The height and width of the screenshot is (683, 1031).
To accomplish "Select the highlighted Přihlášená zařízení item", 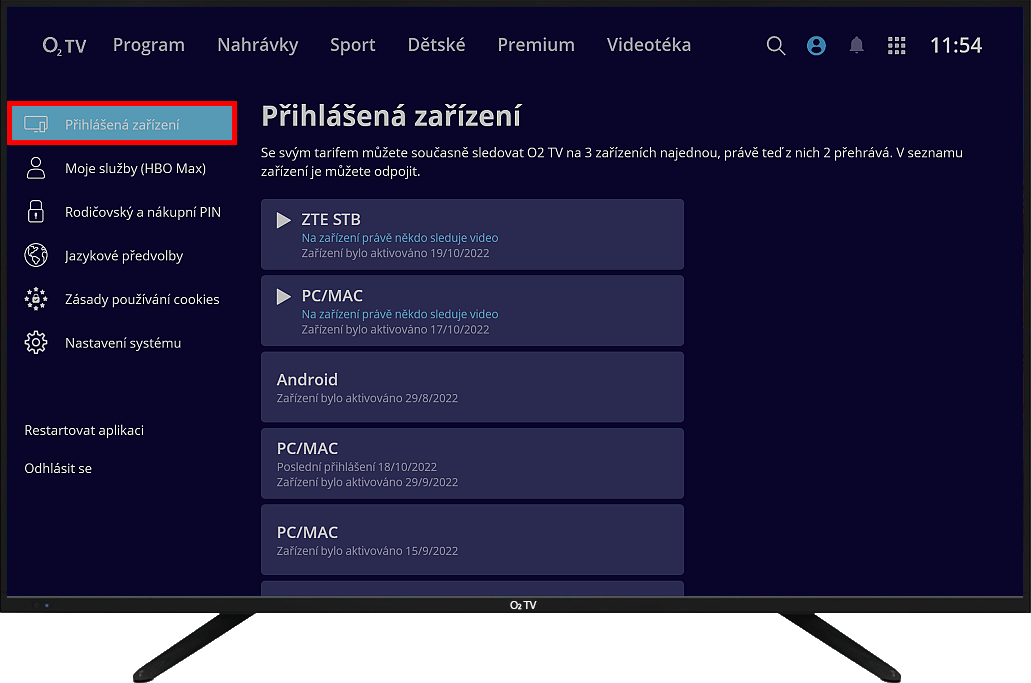I will tap(122, 124).
